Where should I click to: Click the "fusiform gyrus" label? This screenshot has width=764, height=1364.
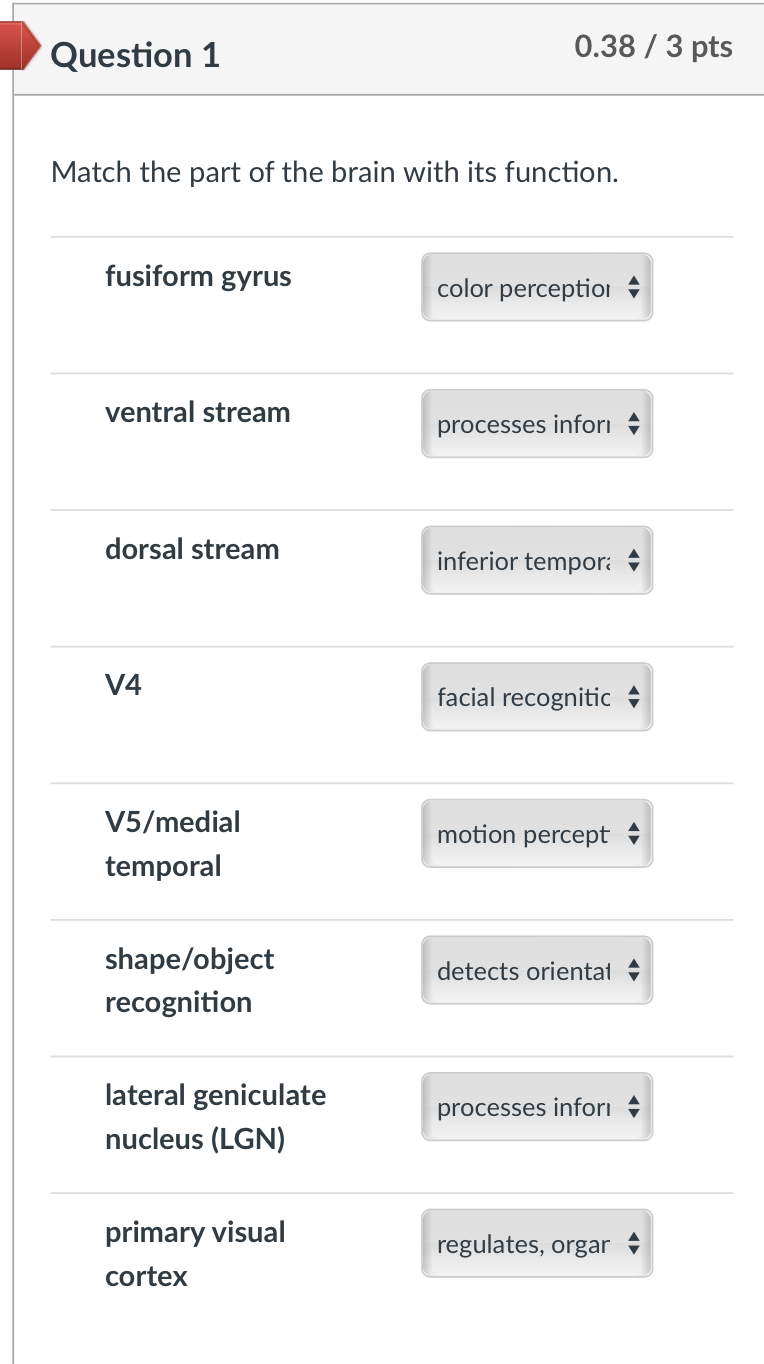click(x=198, y=276)
